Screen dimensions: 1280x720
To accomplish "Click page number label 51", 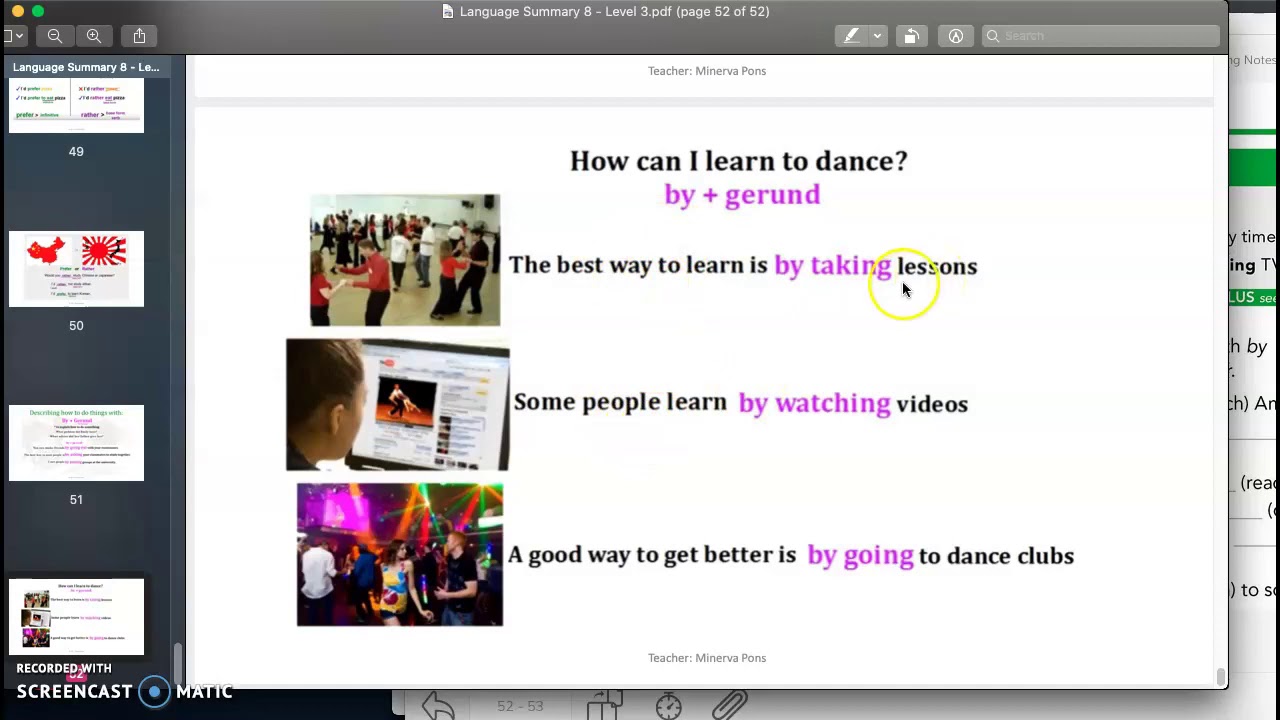I will tap(76, 499).
